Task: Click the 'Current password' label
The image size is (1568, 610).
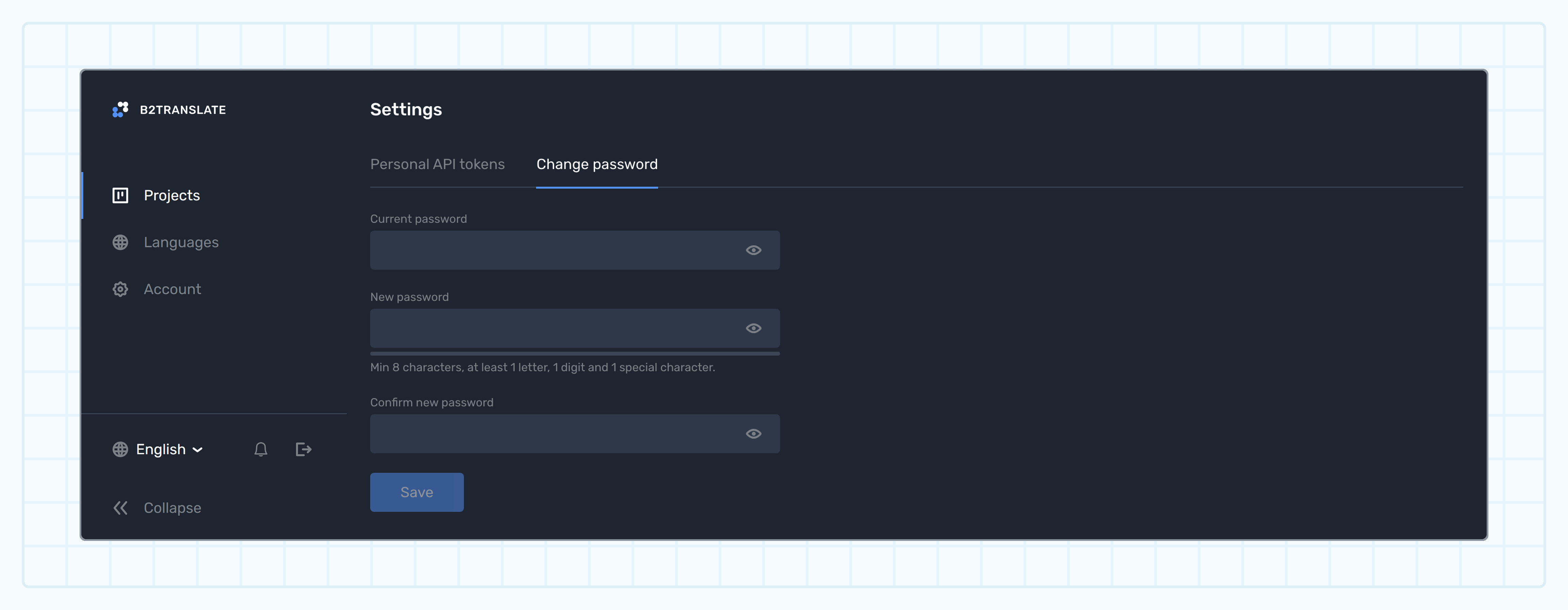Action: tap(418, 219)
